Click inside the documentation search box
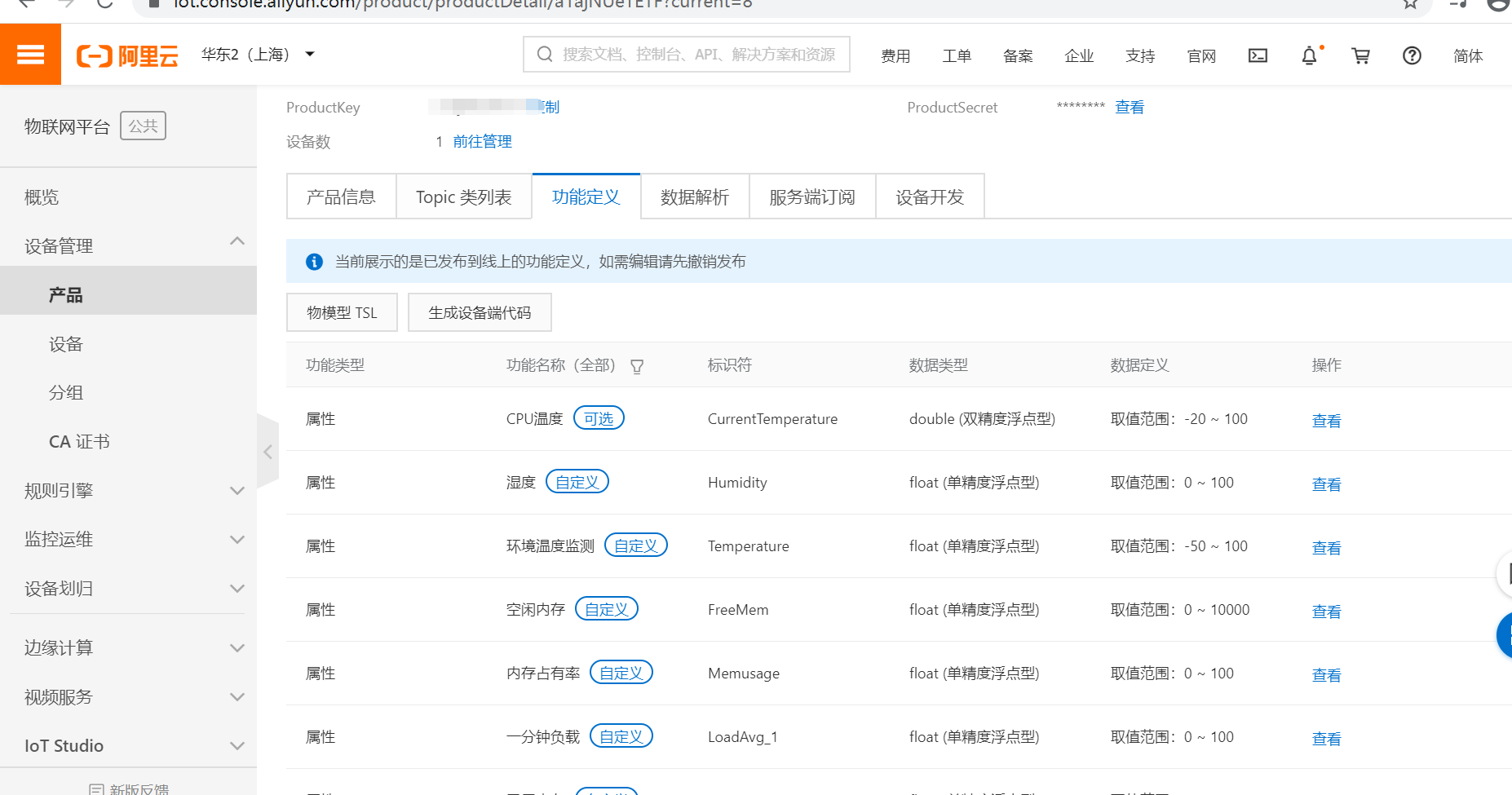 [x=693, y=54]
